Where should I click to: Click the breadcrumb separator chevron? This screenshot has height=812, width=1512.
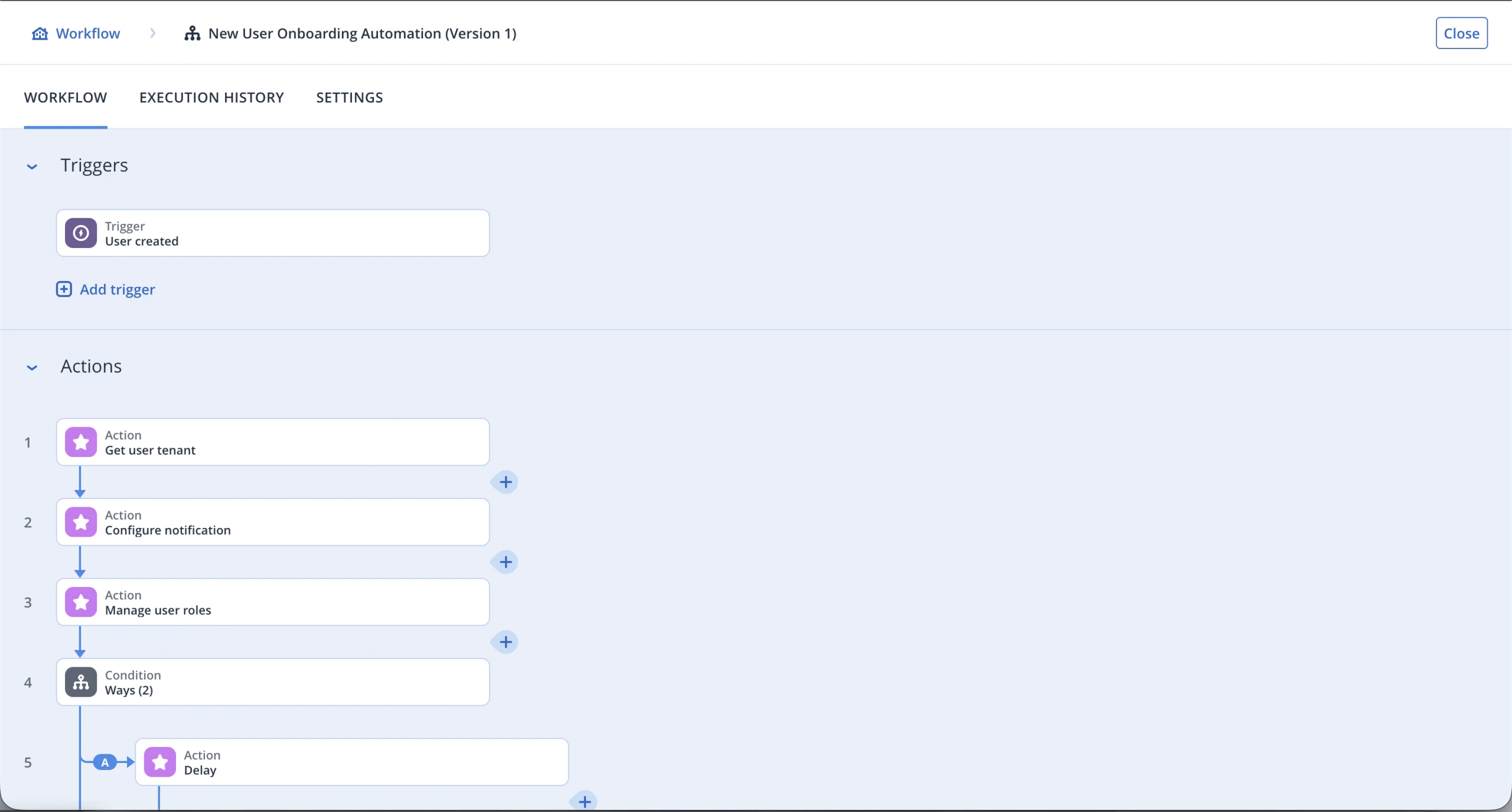coord(153,33)
